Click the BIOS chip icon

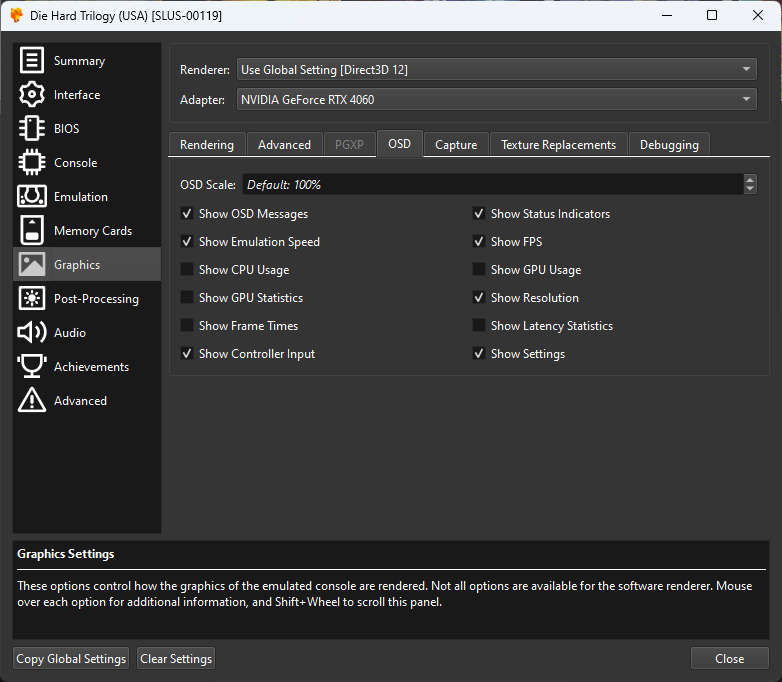click(x=32, y=128)
